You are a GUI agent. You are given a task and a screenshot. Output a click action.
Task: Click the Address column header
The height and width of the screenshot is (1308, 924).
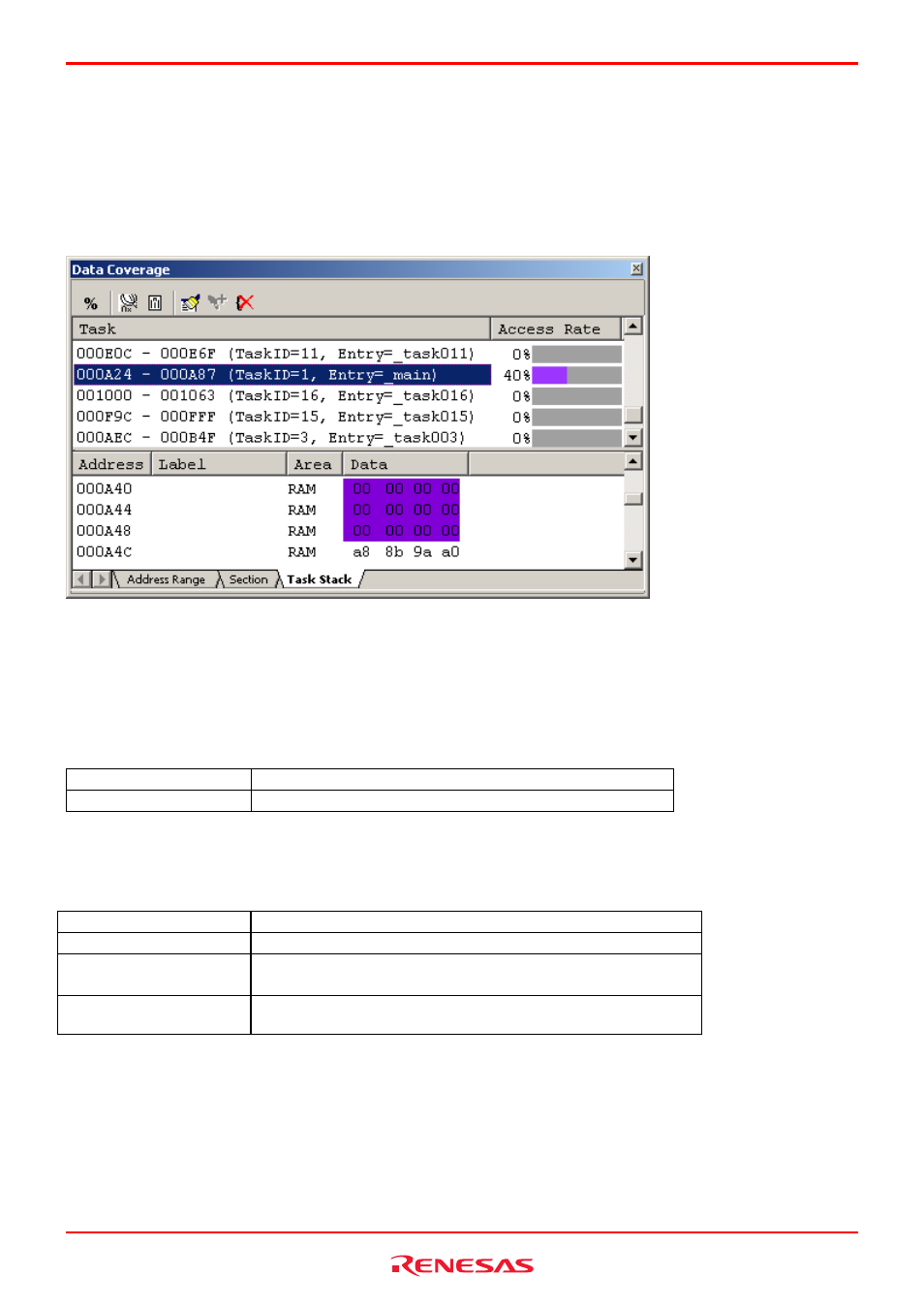(111, 464)
